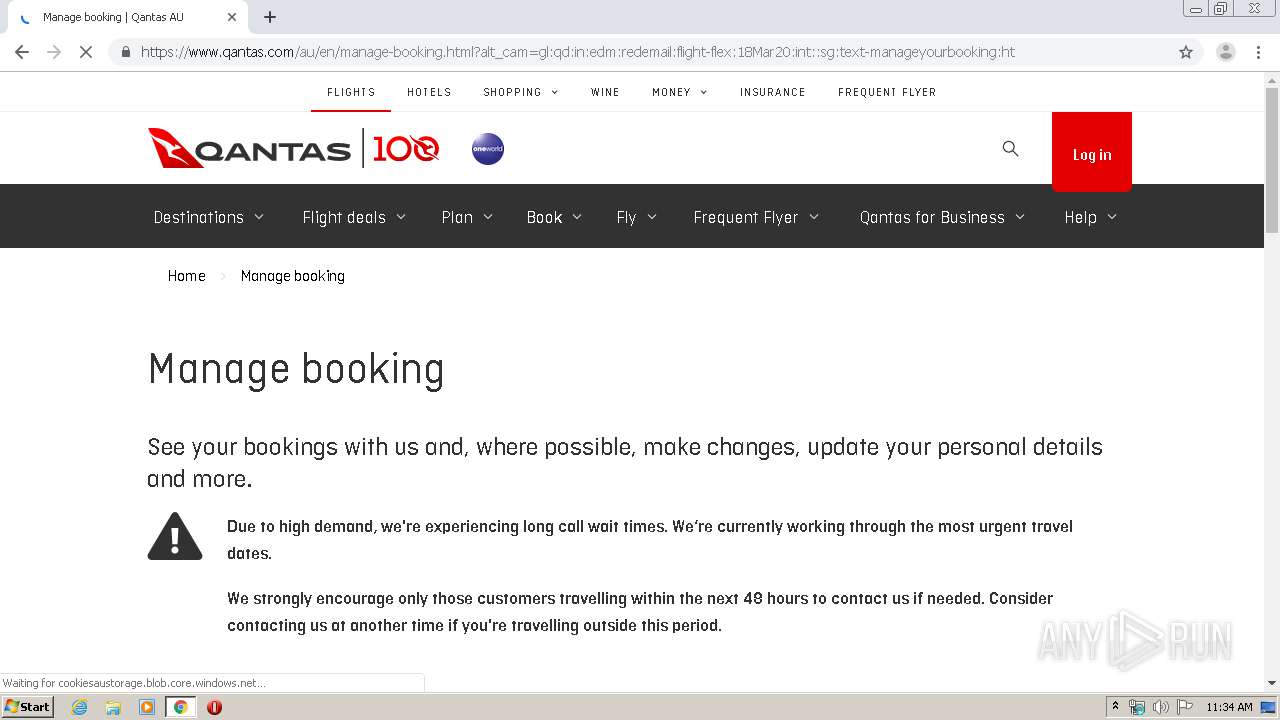Go to the Hotels top link
The height and width of the screenshot is (720, 1280).
[x=429, y=92]
